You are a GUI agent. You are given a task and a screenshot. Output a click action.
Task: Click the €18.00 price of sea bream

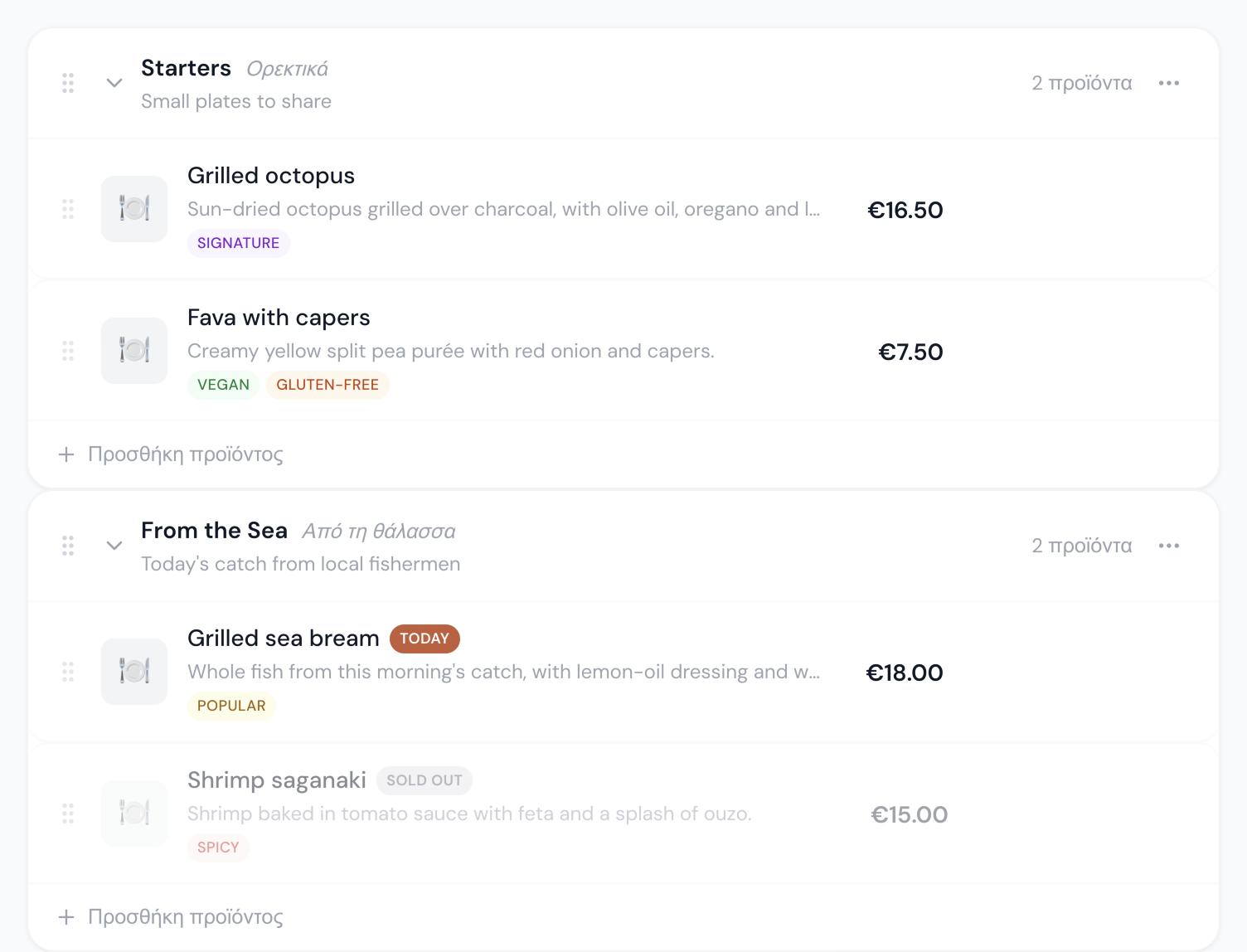905,673
